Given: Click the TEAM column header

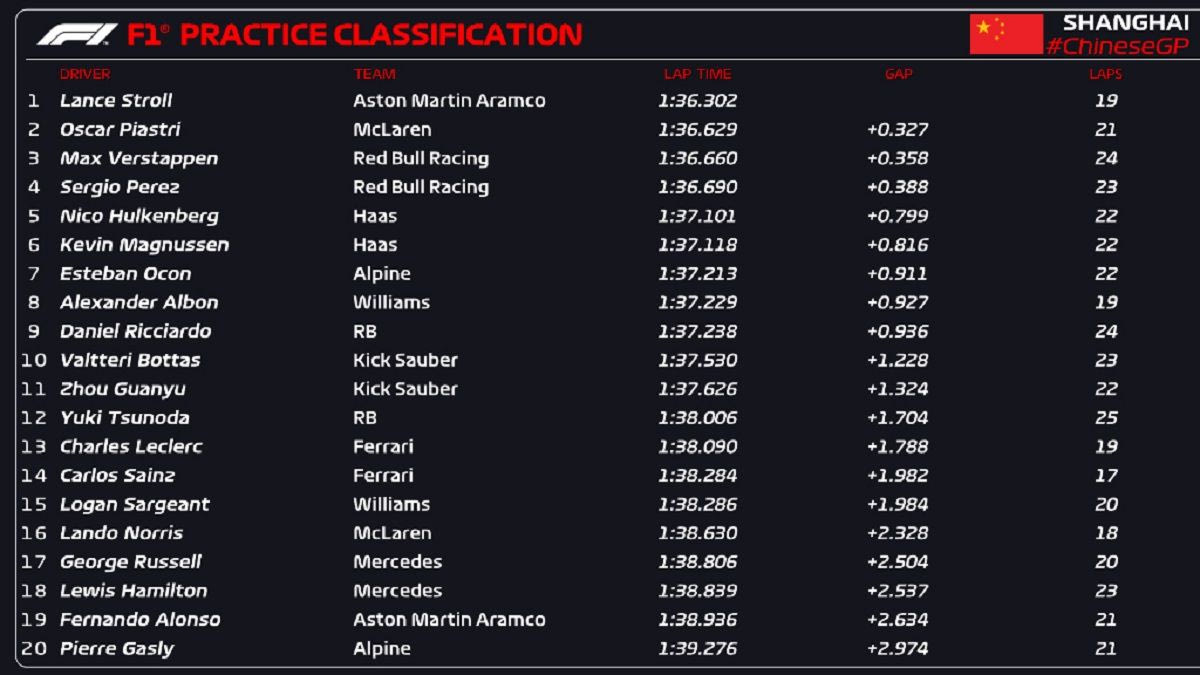Looking at the screenshot, I should [374, 74].
